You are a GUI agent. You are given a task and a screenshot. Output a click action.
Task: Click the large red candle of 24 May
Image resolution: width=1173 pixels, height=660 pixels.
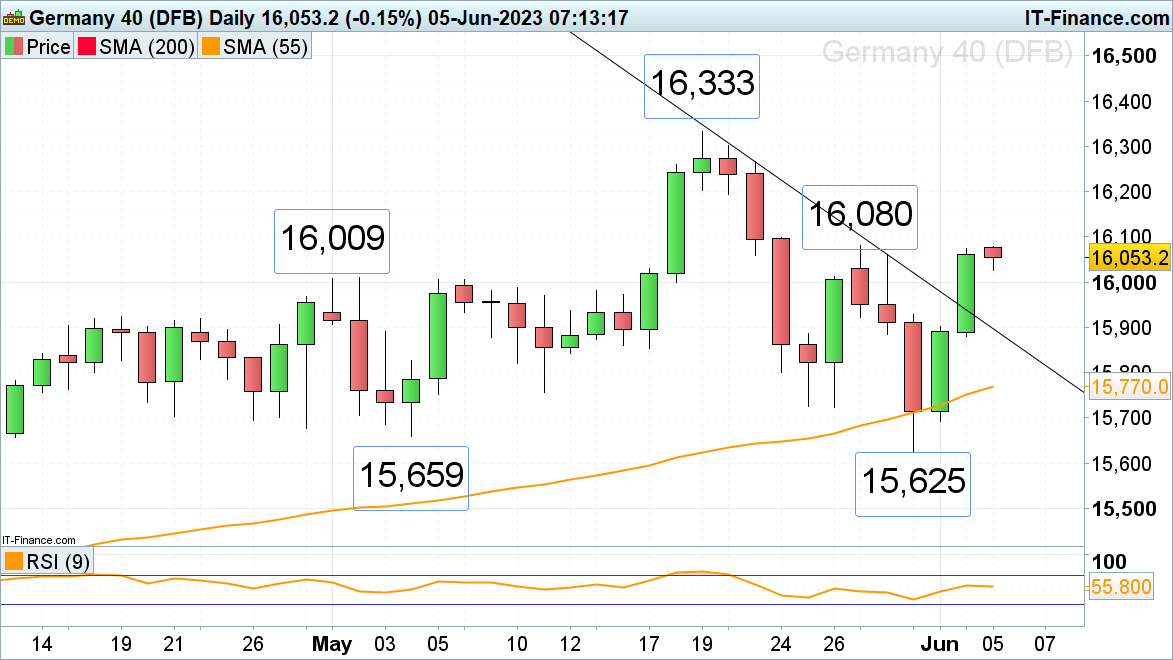coord(781,291)
